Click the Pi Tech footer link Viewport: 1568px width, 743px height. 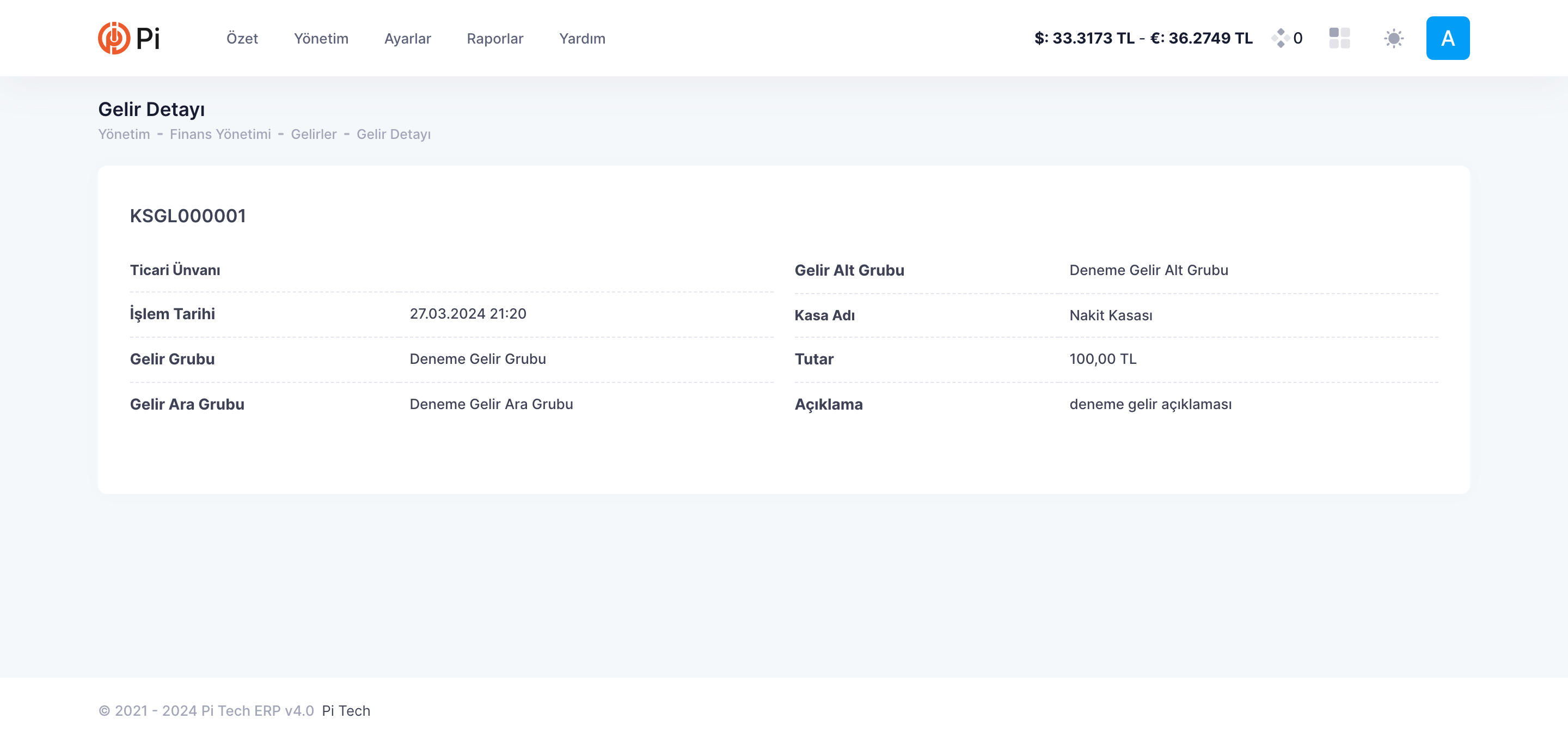345,710
